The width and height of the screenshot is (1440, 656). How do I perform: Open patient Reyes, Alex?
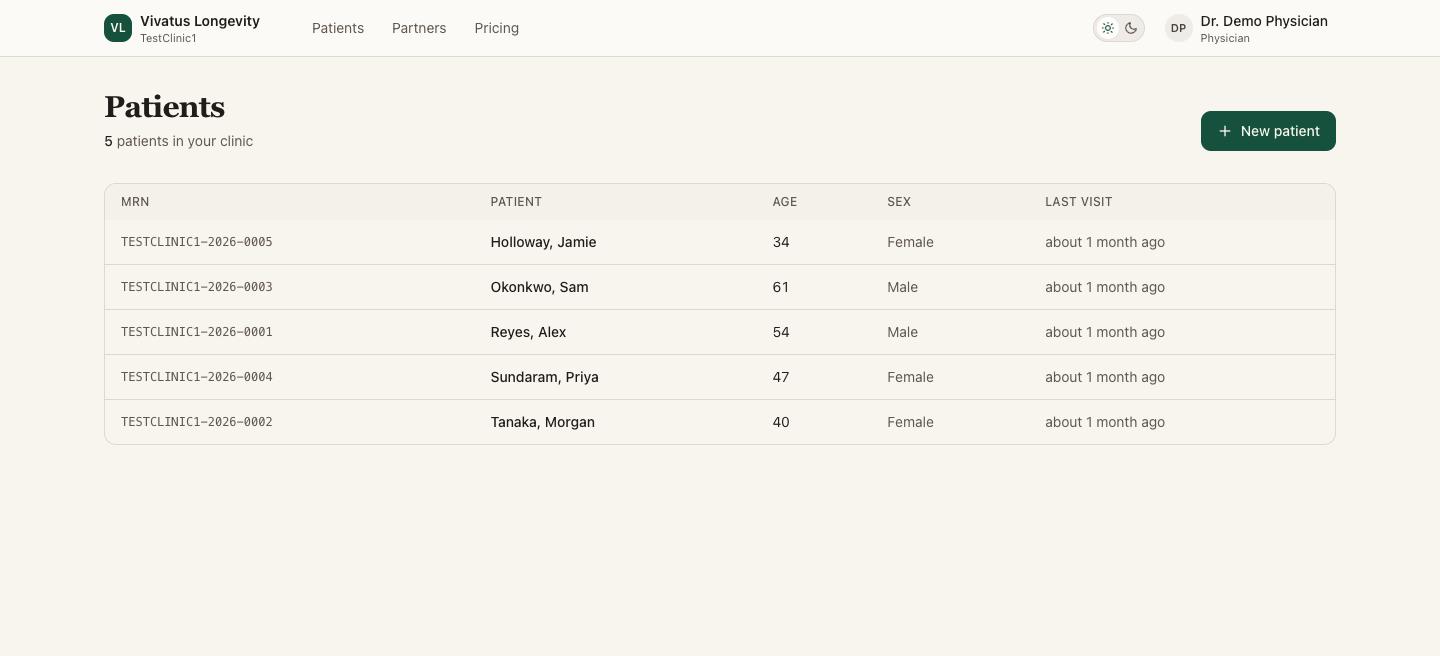click(528, 332)
